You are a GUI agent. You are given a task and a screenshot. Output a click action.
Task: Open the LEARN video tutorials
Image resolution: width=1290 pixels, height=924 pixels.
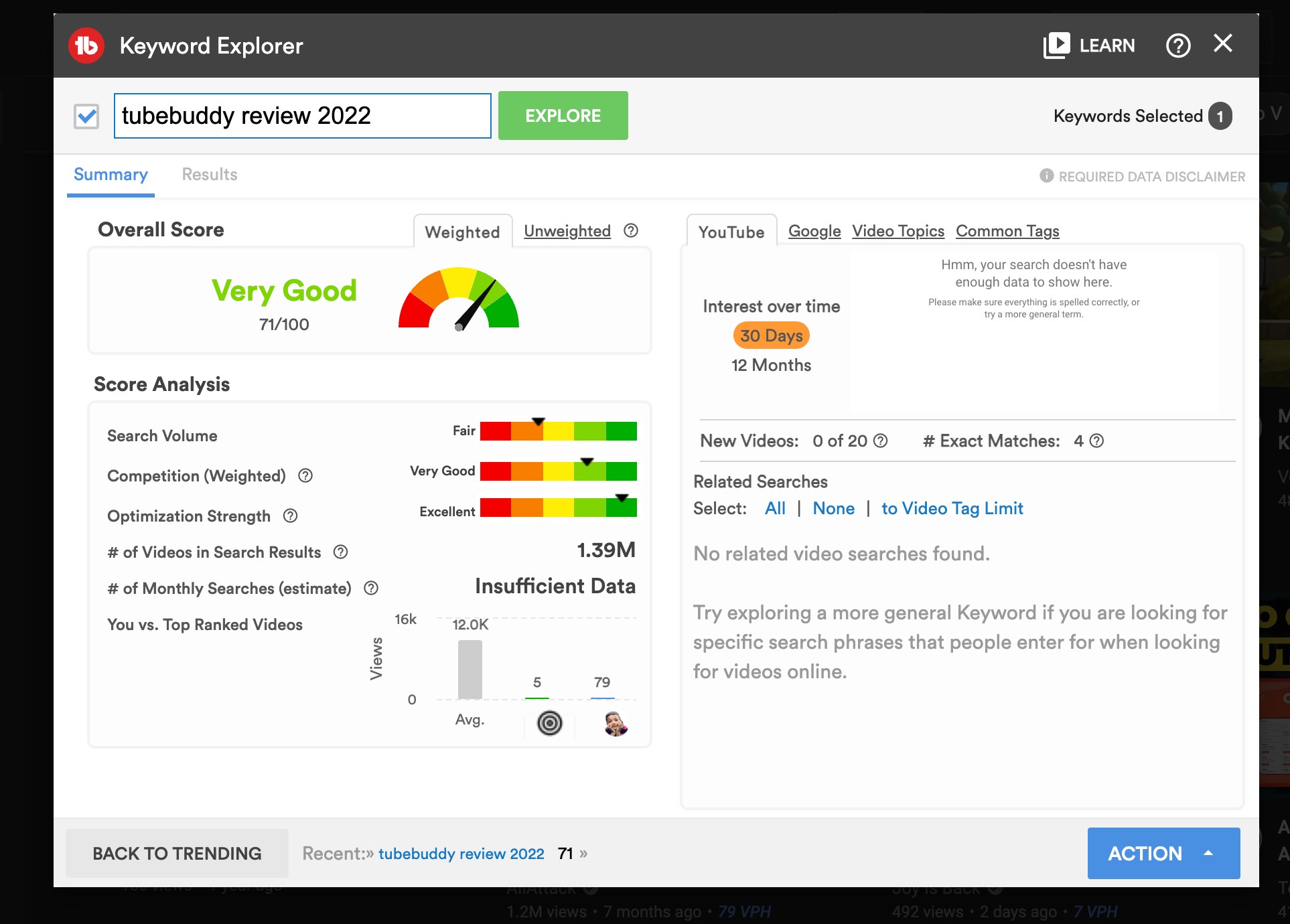point(1089,46)
